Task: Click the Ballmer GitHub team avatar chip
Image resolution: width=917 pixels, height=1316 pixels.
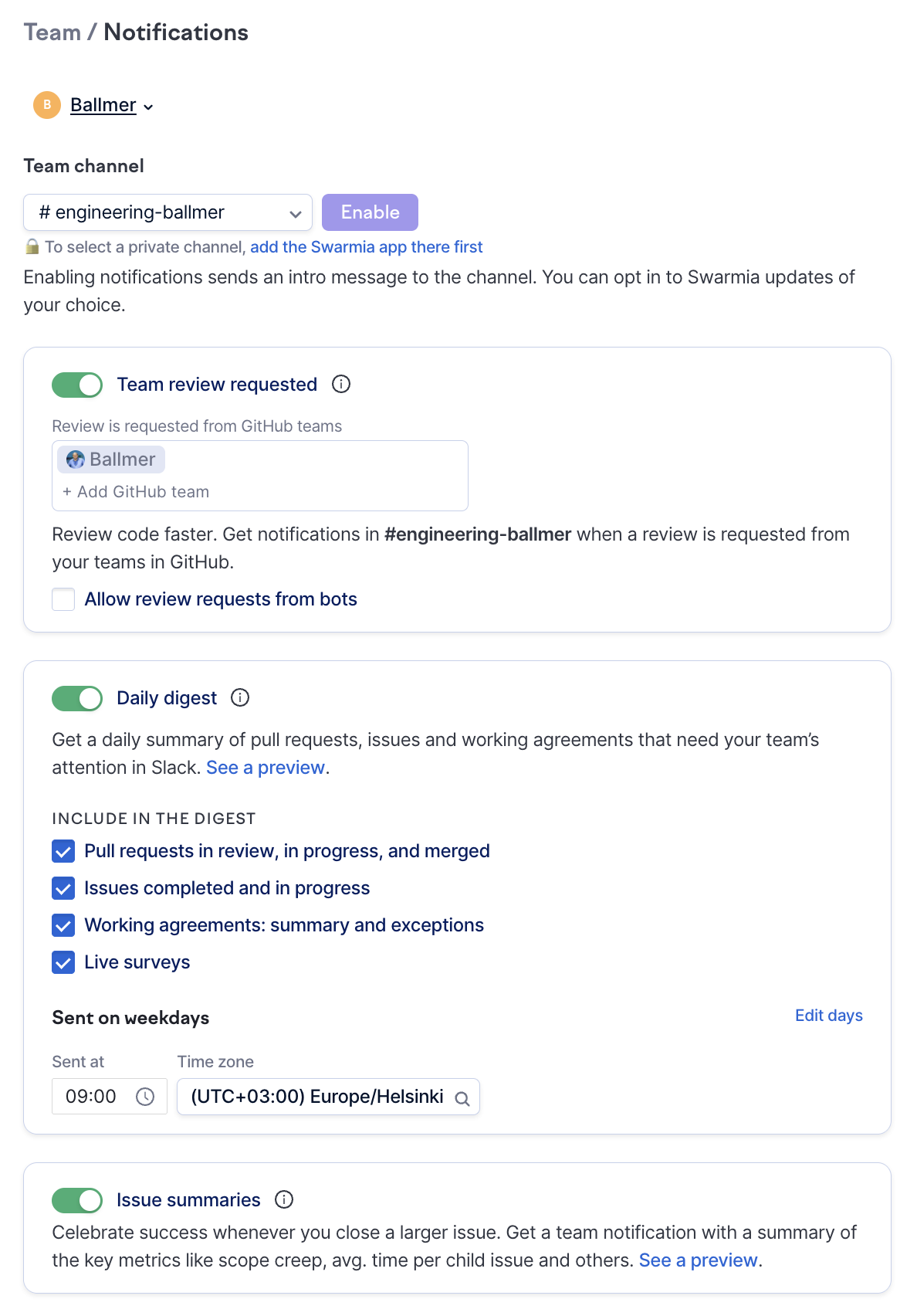Action: (x=111, y=460)
